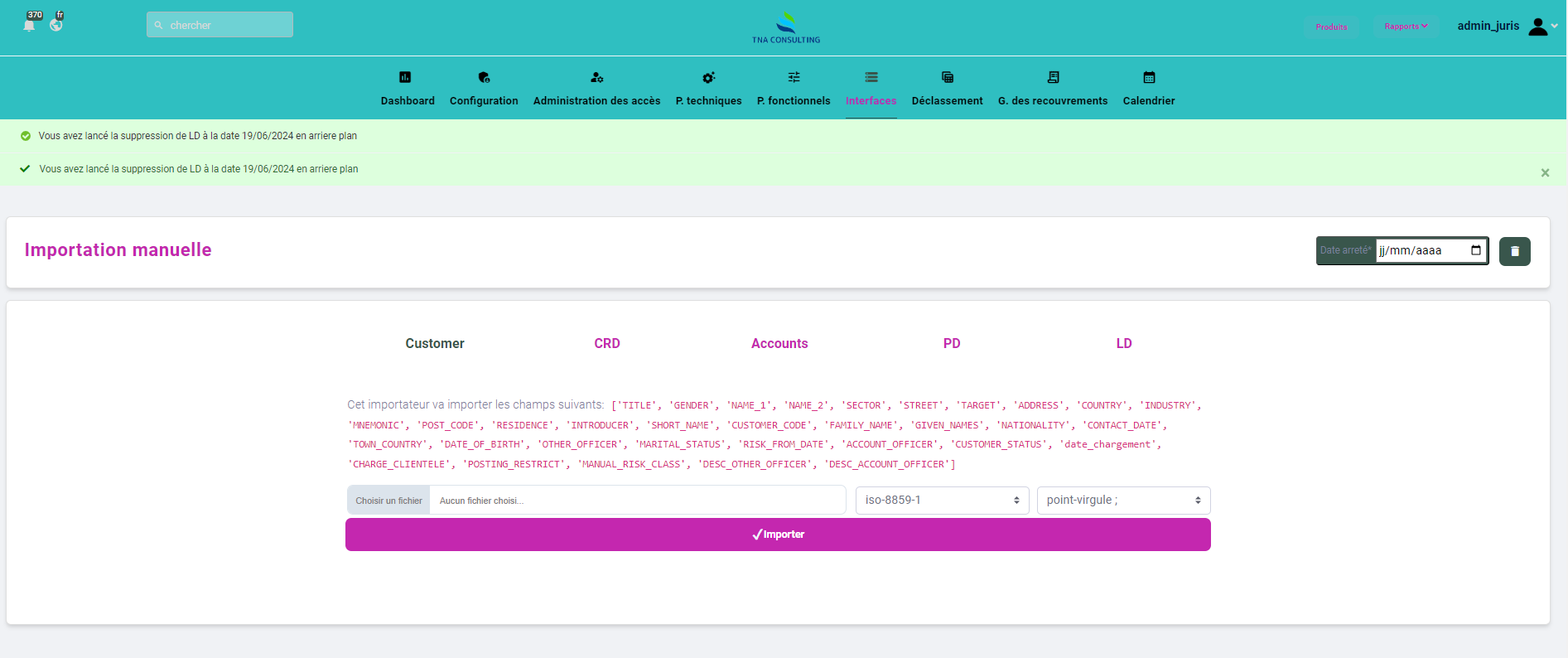Switch to the CRD tab
The image size is (1568, 658).
pyautogui.click(x=606, y=343)
